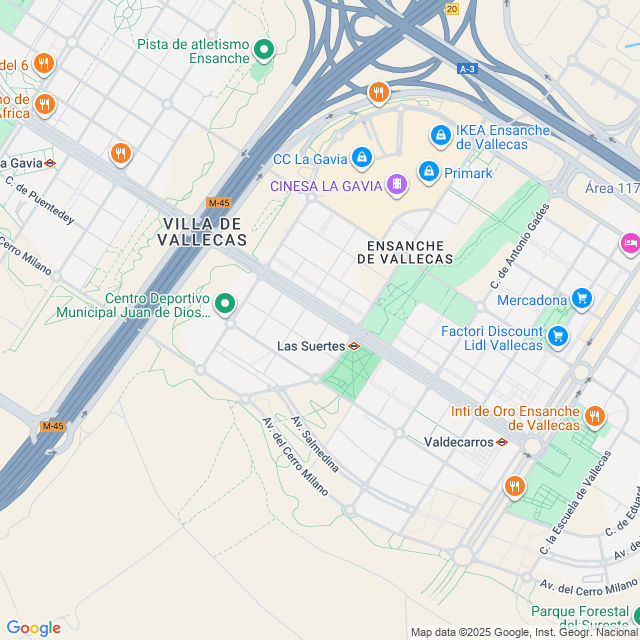Click Centro Deportivo Municipal Juan de Dios pin
Screen dimensions: 640x640
225,304
